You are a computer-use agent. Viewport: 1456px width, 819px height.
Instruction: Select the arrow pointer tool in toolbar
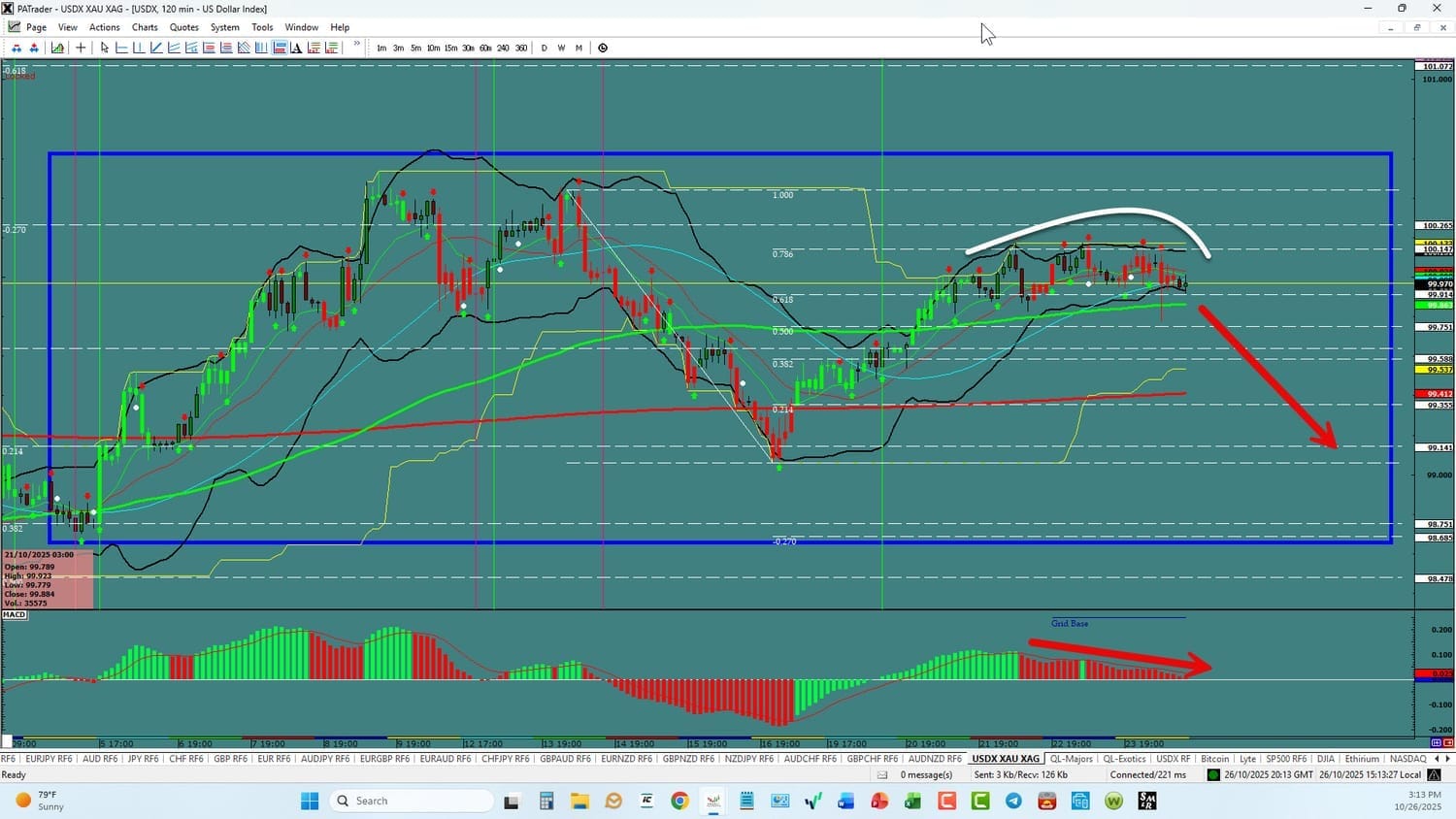[x=105, y=48]
